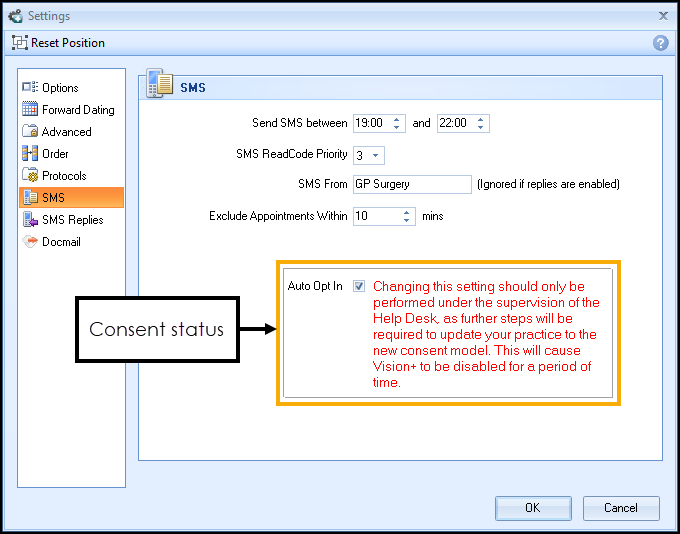This screenshot has height=534, width=680.
Task: Click the Order sidebar icon
Action: [30, 154]
